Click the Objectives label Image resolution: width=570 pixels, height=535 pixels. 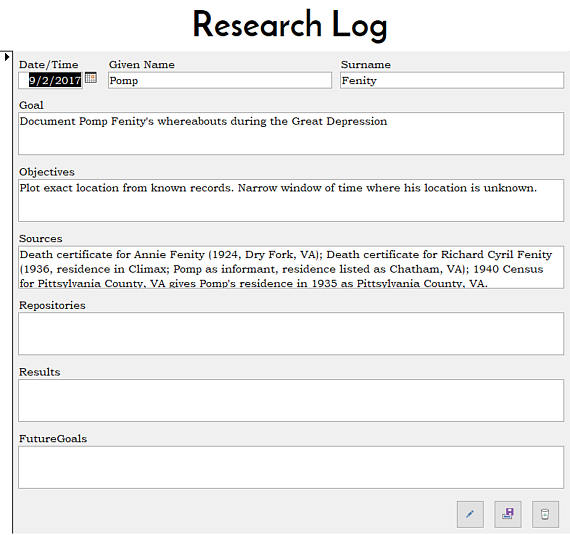pyautogui.click(x=47, y=172)
